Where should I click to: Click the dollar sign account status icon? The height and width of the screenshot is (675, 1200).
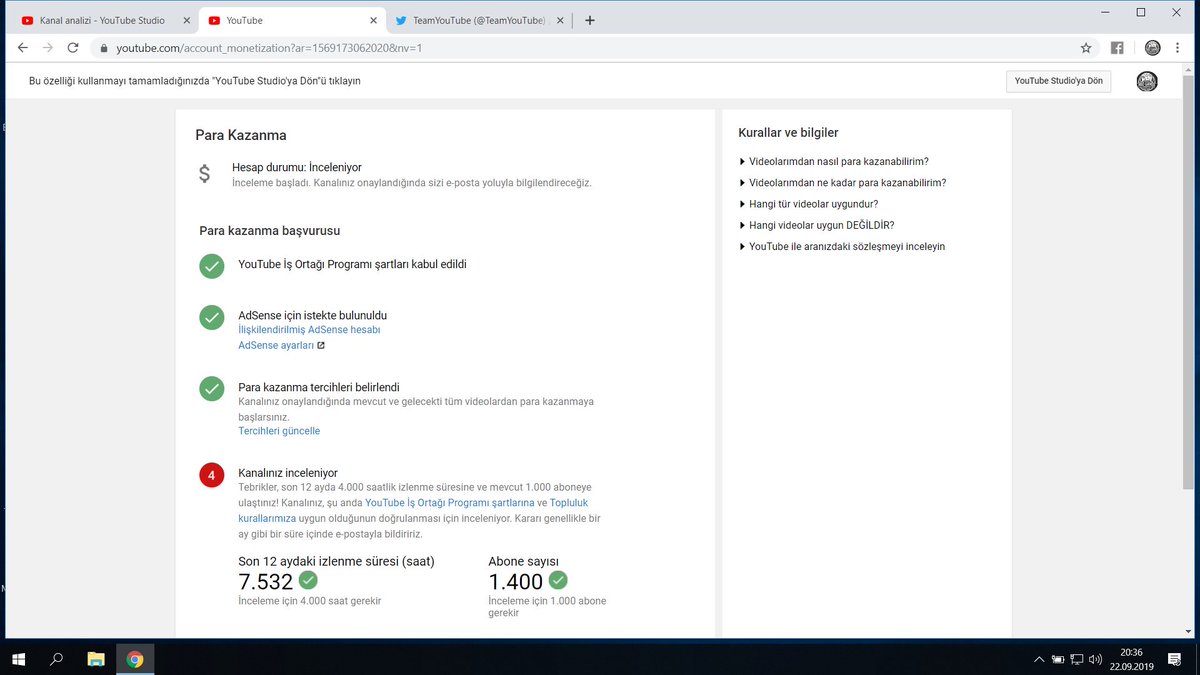204,174
